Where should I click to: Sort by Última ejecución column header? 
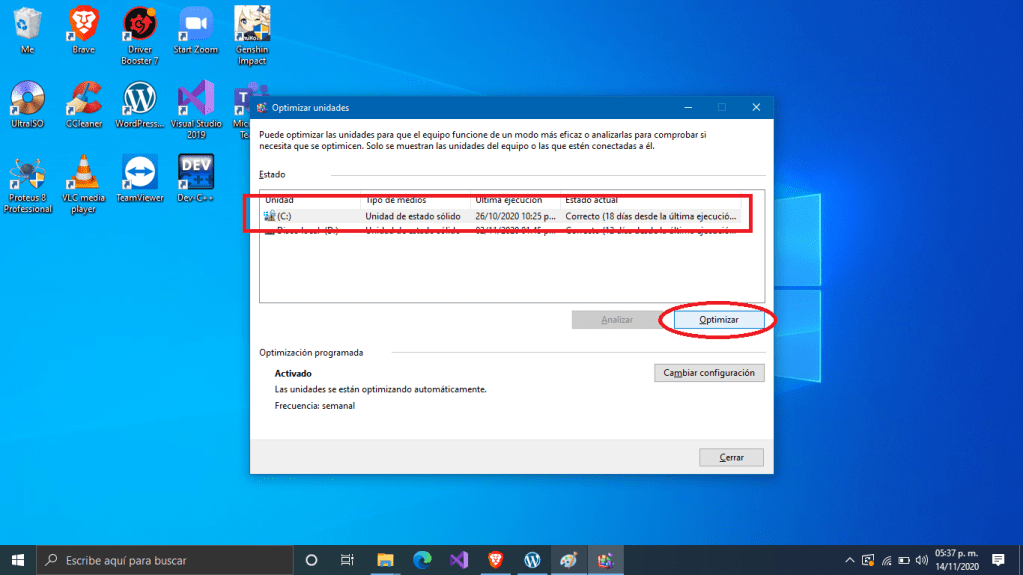pyautogui.click(x=515, y=200)
